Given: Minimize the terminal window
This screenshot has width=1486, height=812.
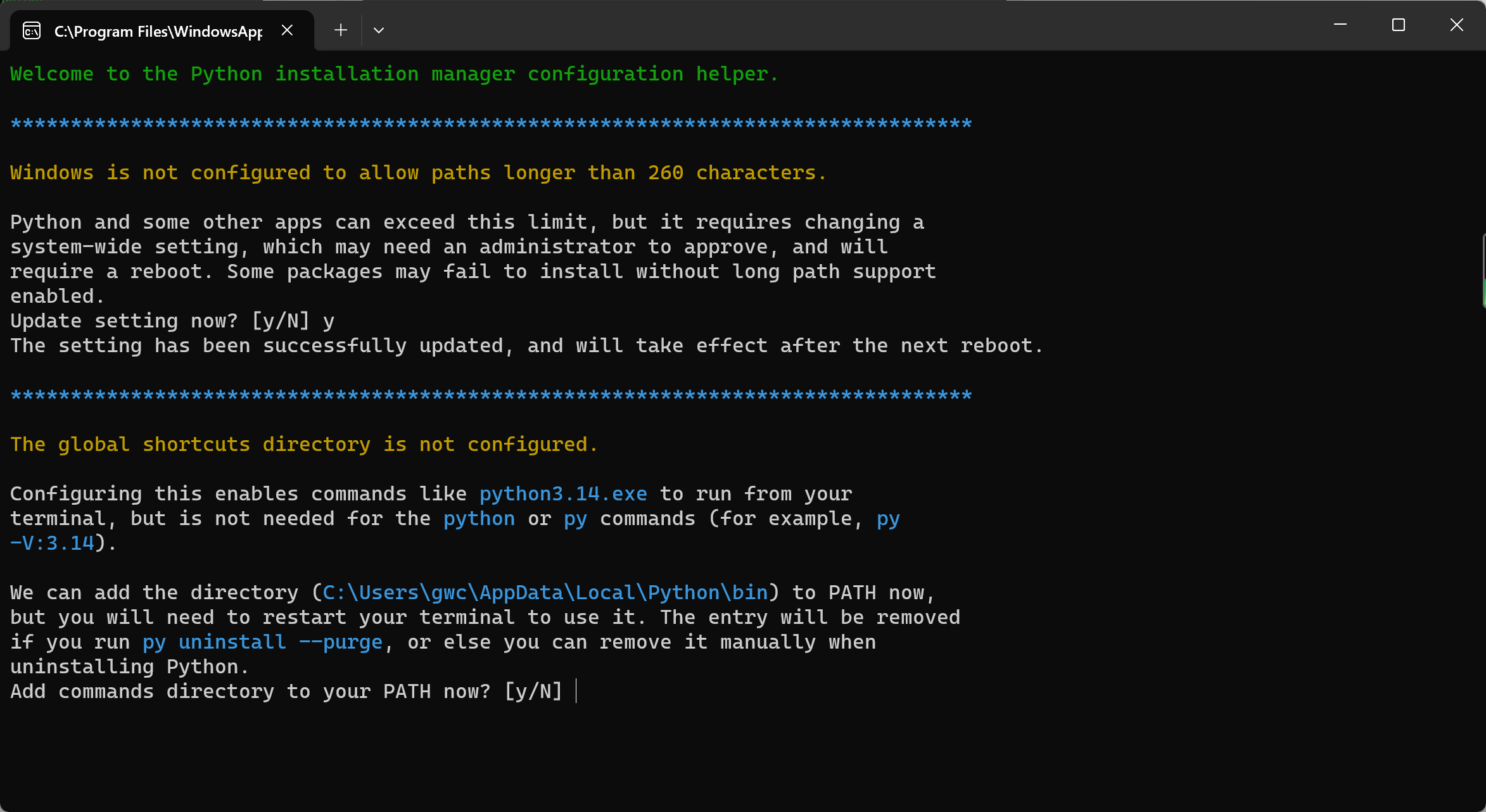Looking at the screenshot, I should click(1340, 25).
